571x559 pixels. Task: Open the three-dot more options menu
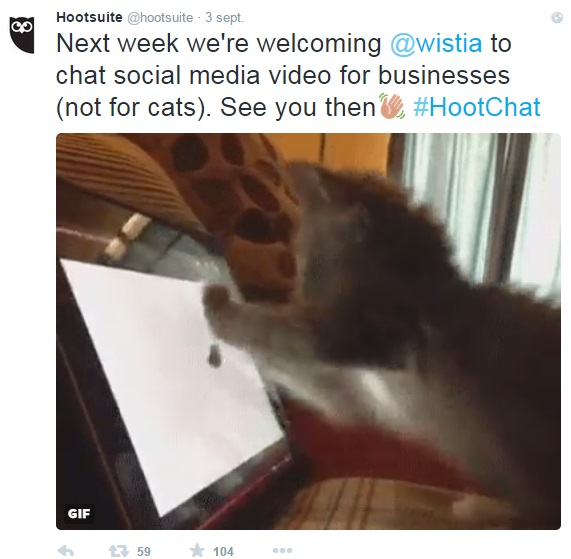[x=283, y=550]
